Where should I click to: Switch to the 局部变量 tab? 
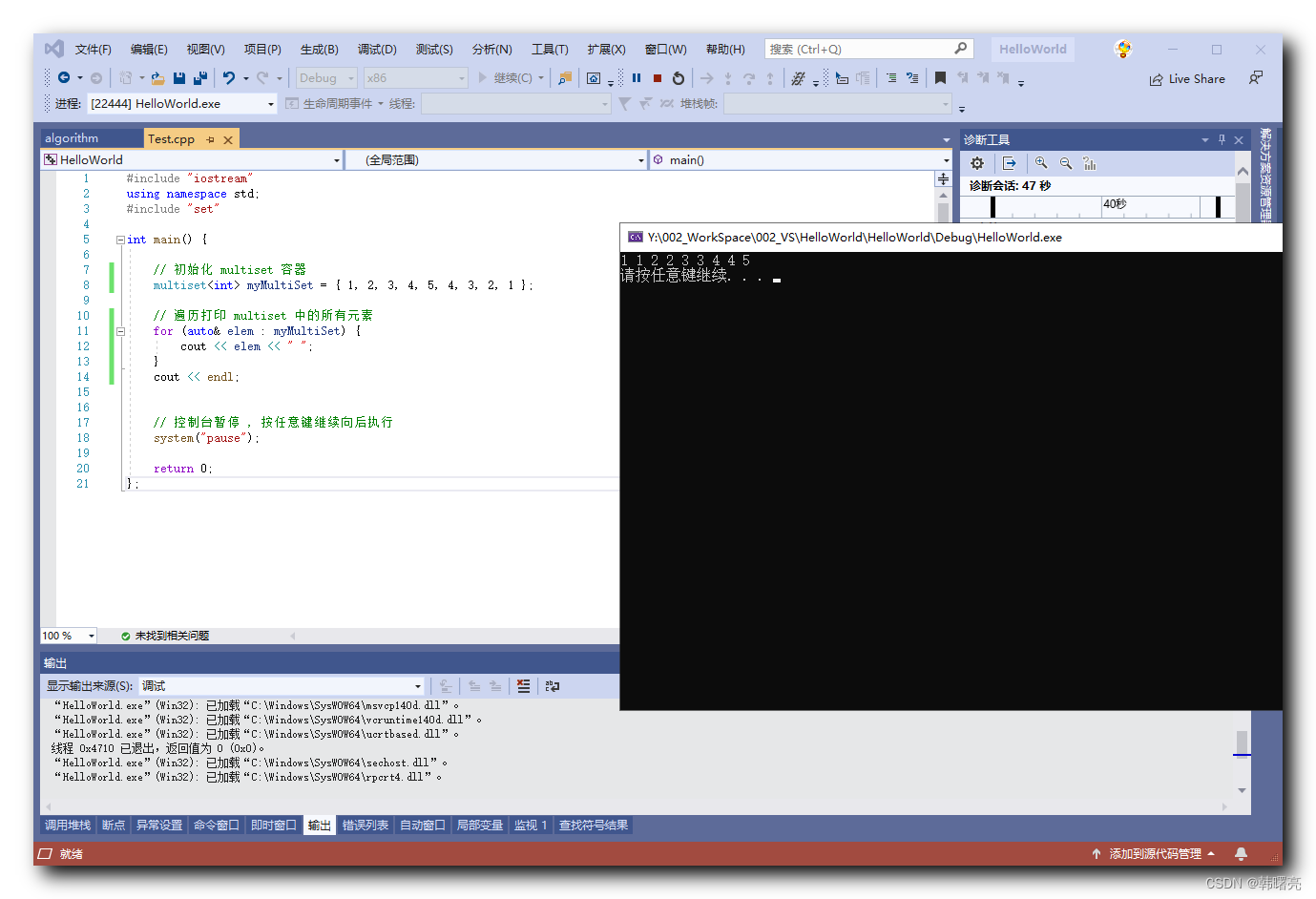click(x=480, y=825)
